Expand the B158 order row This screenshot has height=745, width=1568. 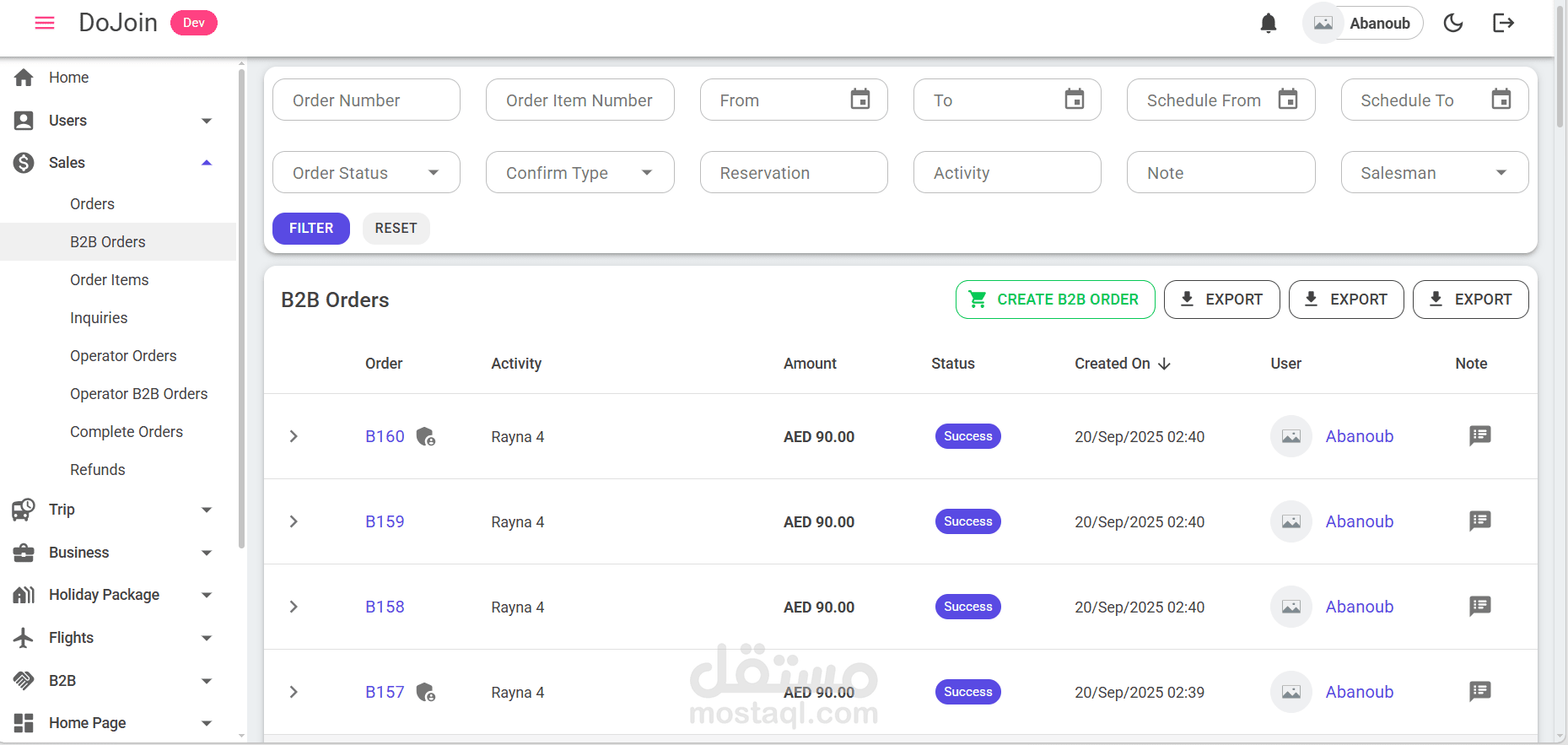tap(294, 607)
